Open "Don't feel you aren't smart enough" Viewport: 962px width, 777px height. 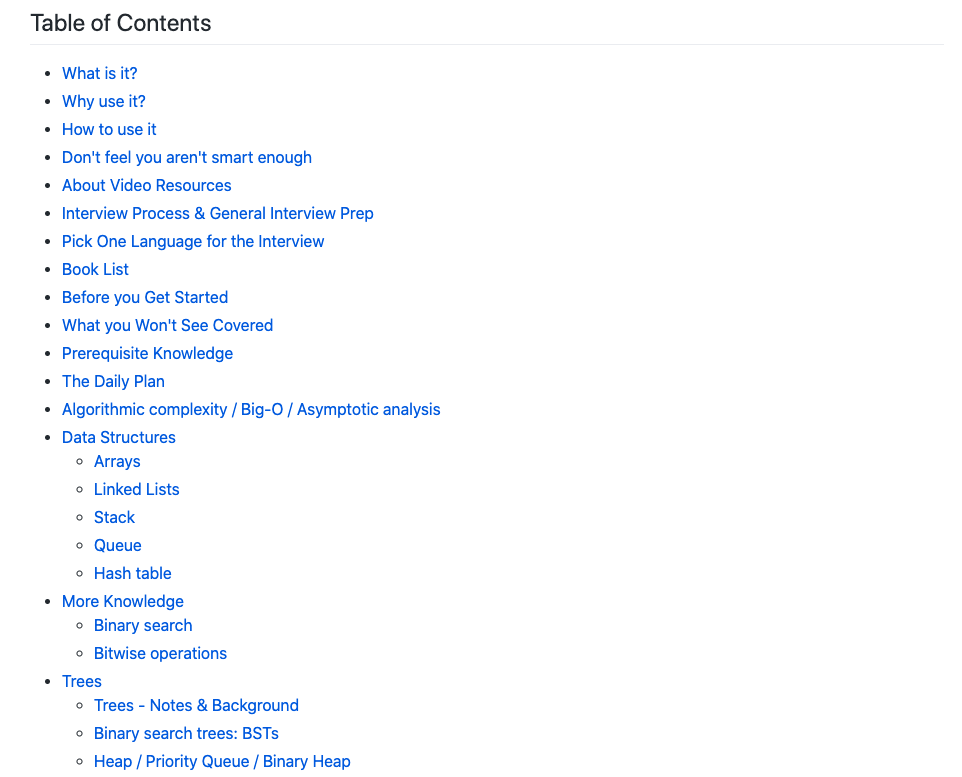coord(186,157)
